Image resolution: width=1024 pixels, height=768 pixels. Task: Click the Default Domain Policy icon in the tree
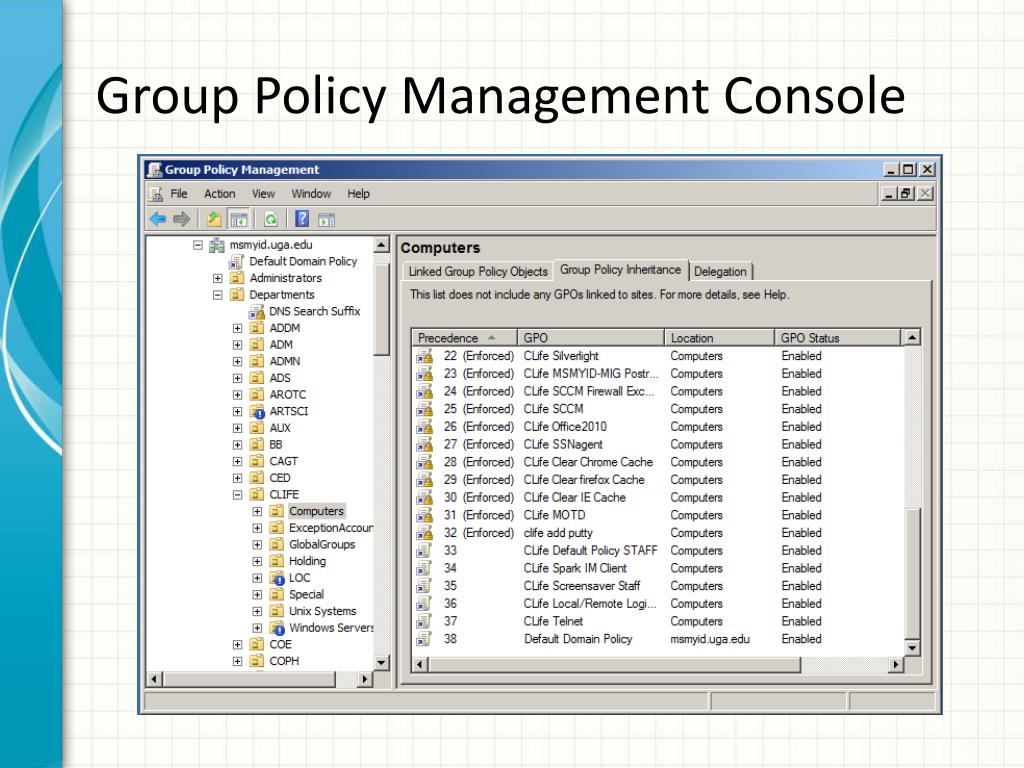point(236,262)
